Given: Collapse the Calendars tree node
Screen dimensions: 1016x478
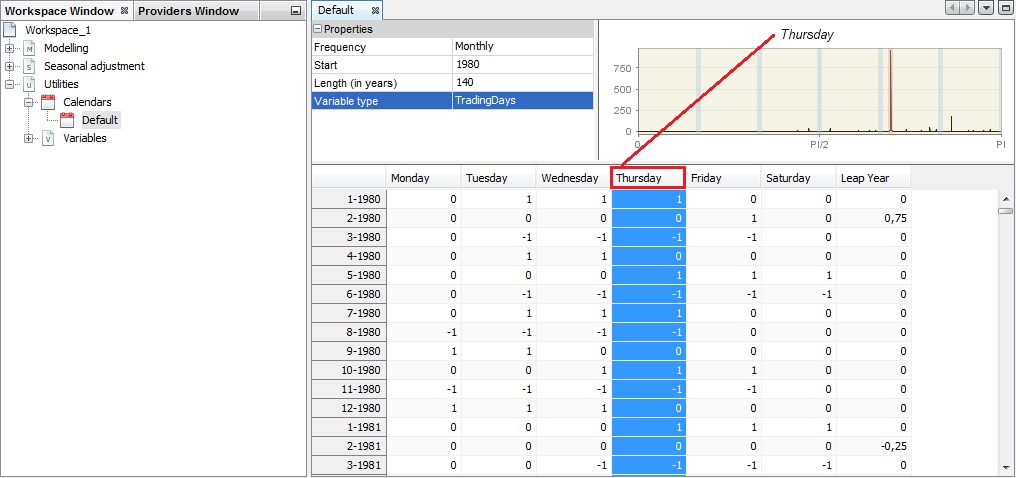Looking at the screenshot, I should (x=29, y=102).
